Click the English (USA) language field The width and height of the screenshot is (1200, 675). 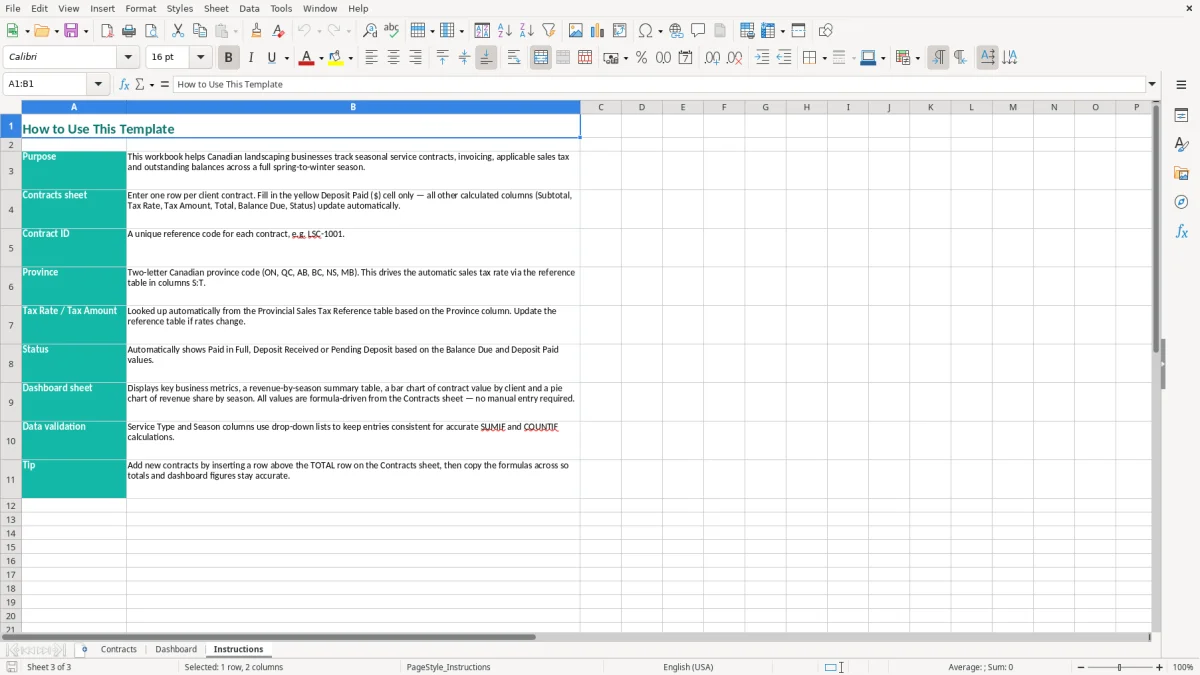(x=688, y=667)
